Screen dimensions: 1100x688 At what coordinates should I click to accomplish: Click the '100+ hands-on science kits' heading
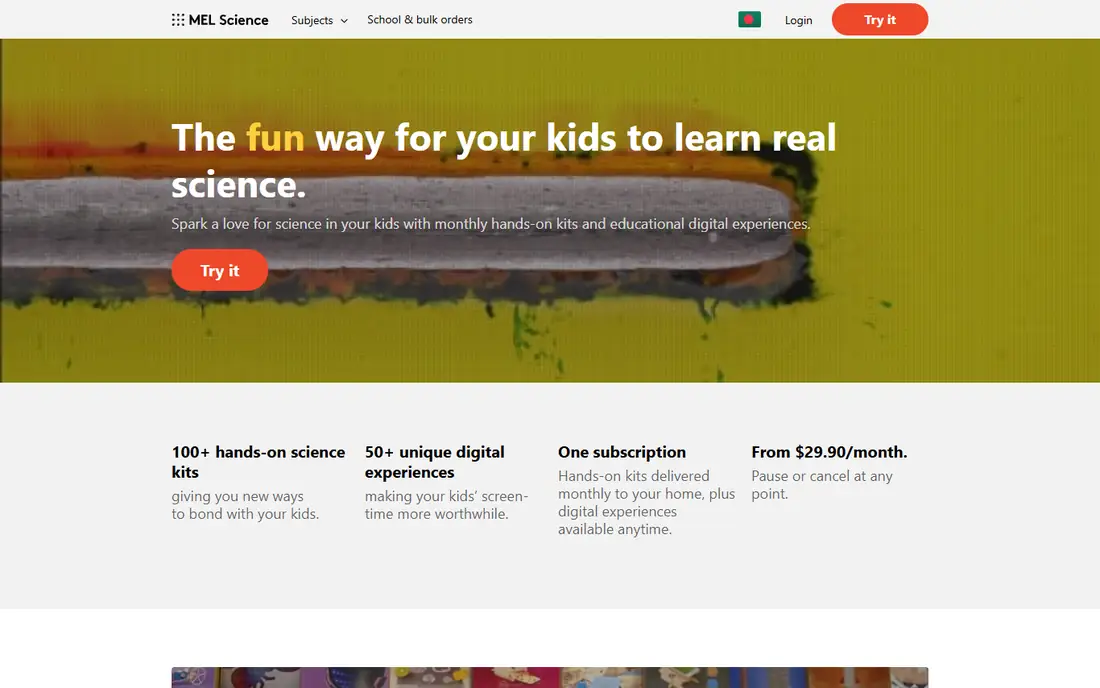click(x=258, y=461)
